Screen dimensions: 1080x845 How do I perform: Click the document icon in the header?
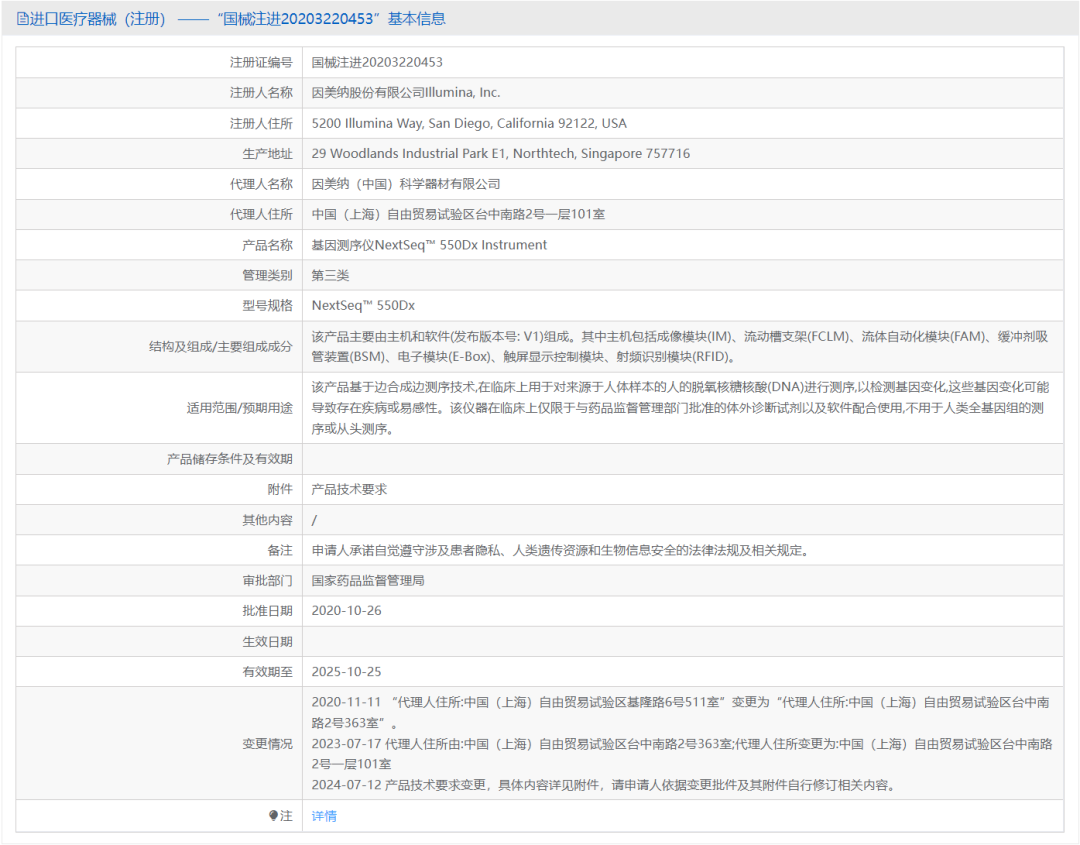tap(23, 19)
